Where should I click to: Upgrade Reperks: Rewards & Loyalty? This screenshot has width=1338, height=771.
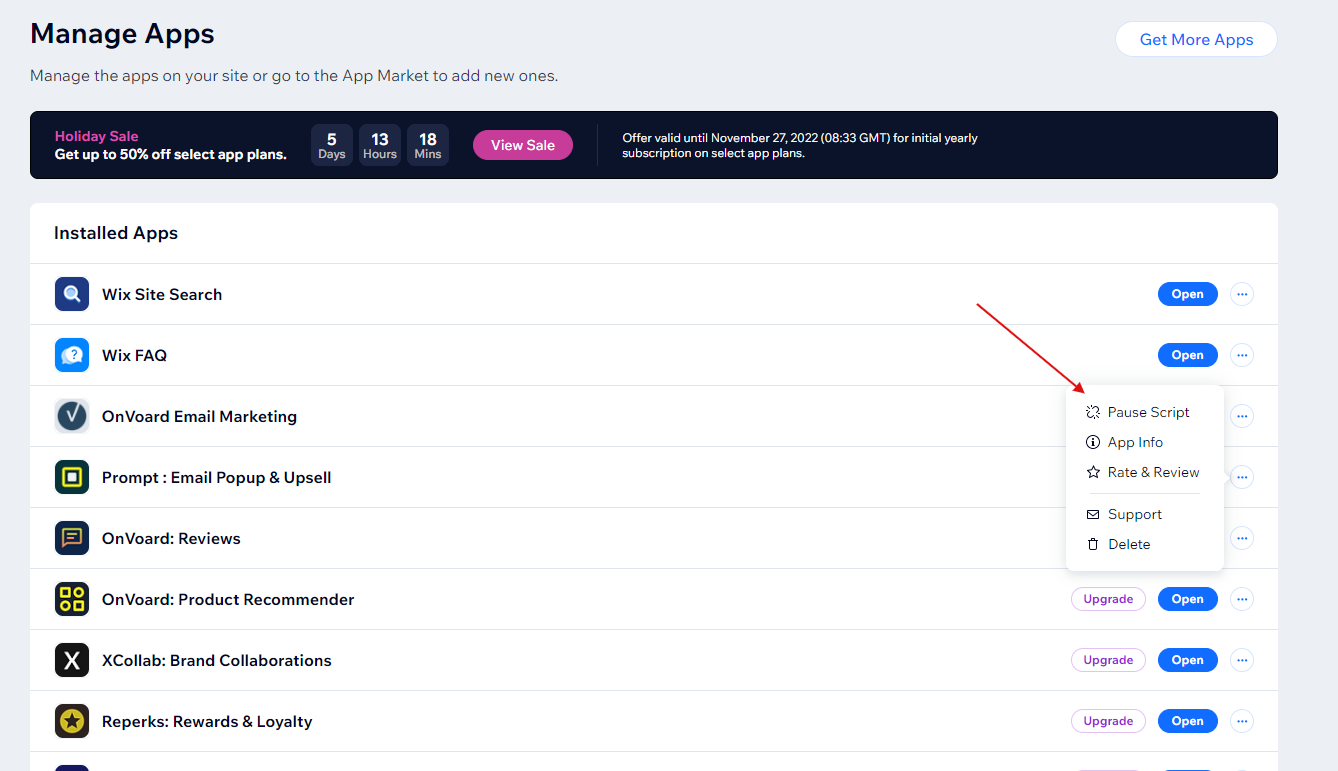pyautogui.click(x=1108, y=721)
